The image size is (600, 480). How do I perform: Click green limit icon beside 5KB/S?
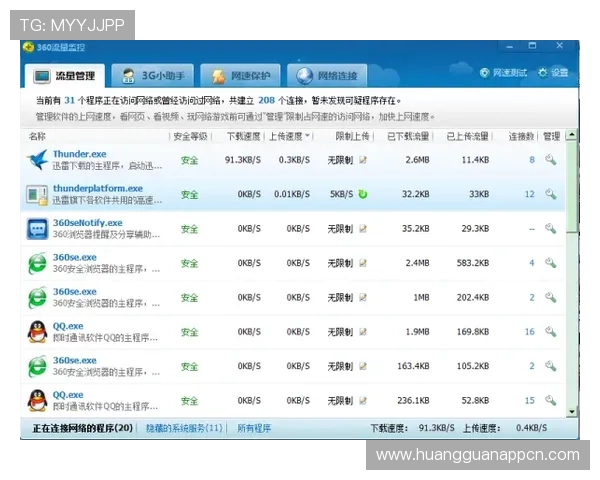pos(363,194)
